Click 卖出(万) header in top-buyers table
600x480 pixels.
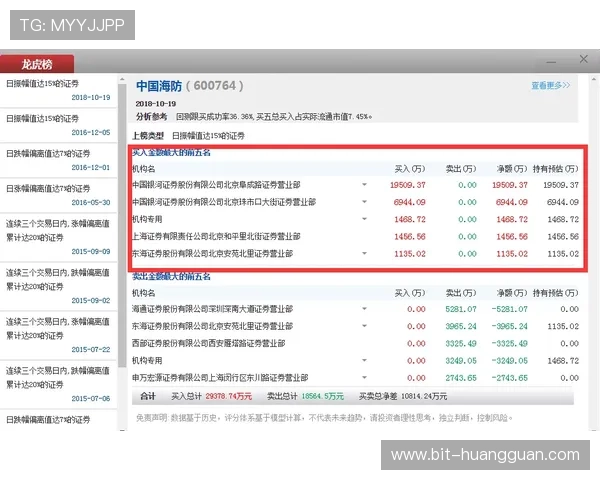(461, 169)
